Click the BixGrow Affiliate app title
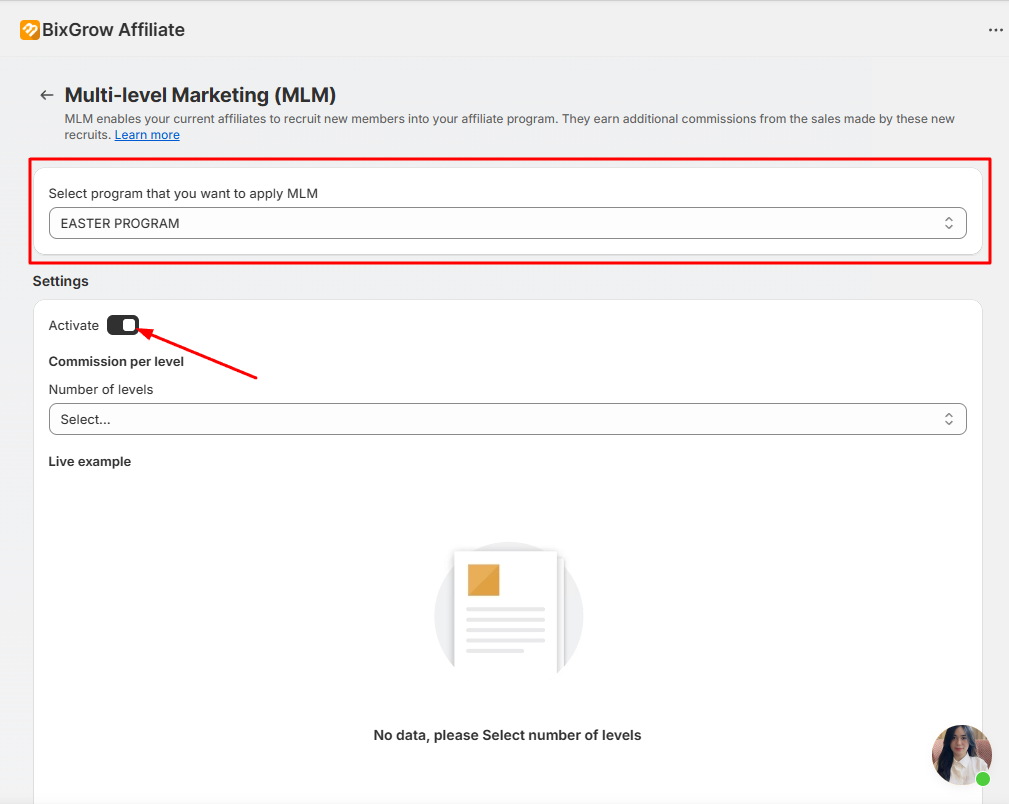 click(113, 30)
